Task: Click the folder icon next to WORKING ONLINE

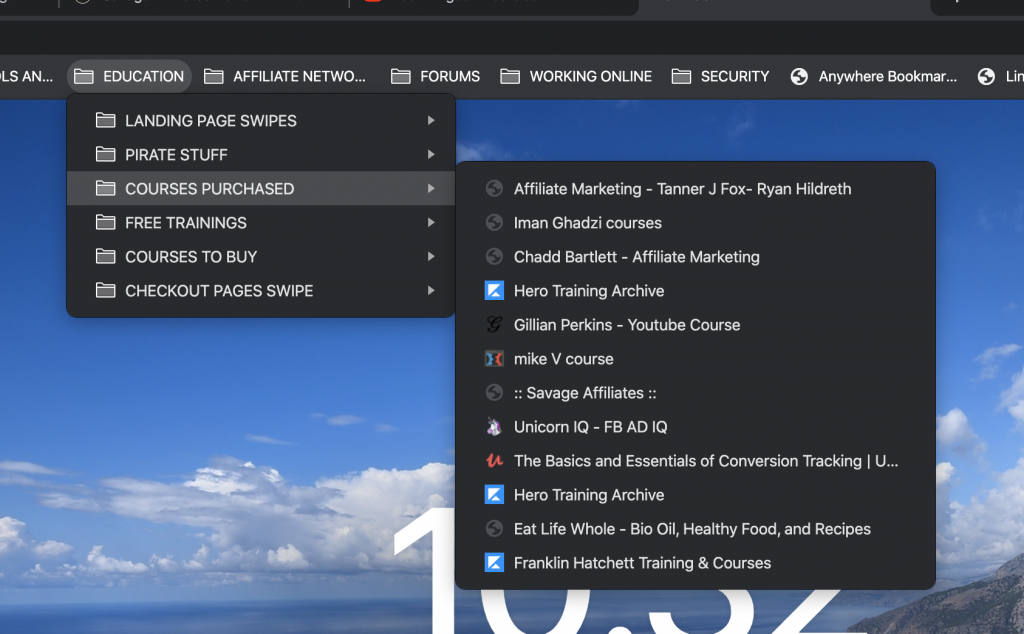Action: 510,76
